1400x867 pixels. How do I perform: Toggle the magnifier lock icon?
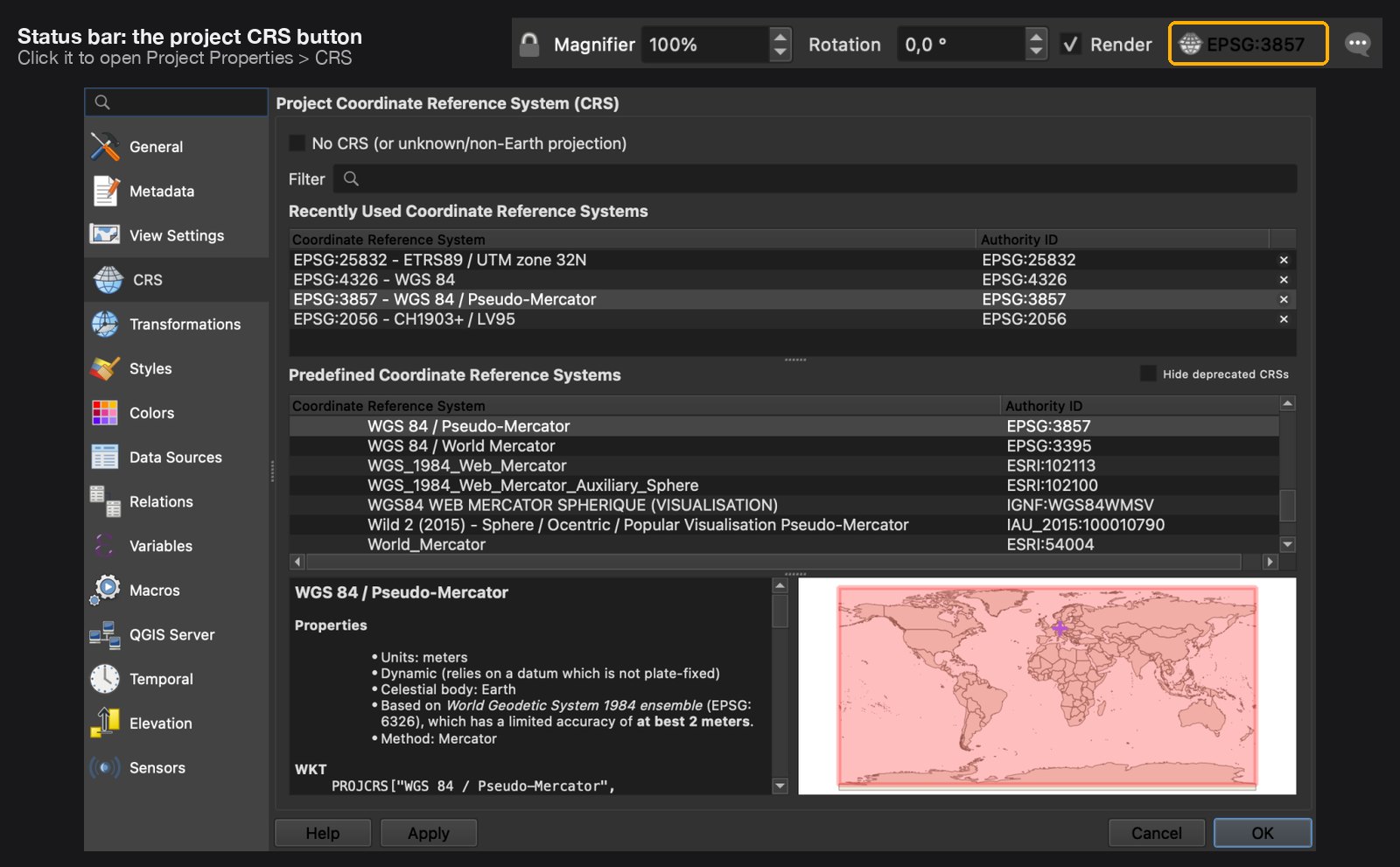[x=529, y=44]
